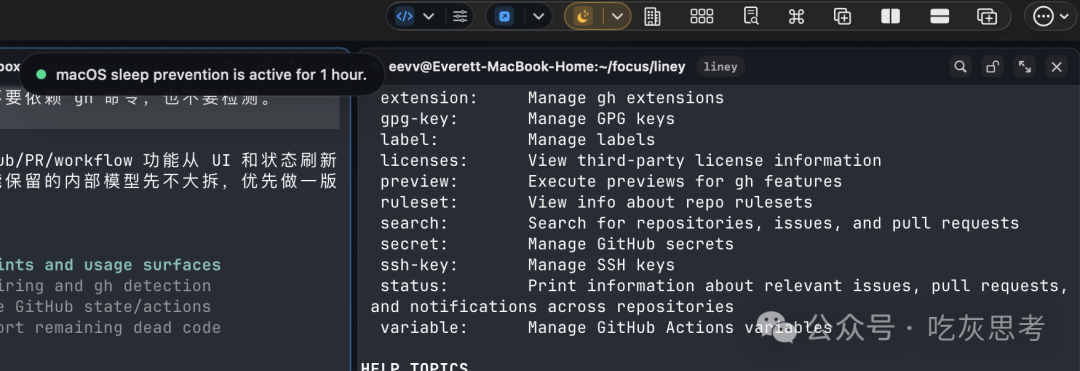Image resolution: width=1080 pixels, height=371 pixels.
Task: Click 'iring and gh detection' line in left pane
Action: [x=105, y=286]
